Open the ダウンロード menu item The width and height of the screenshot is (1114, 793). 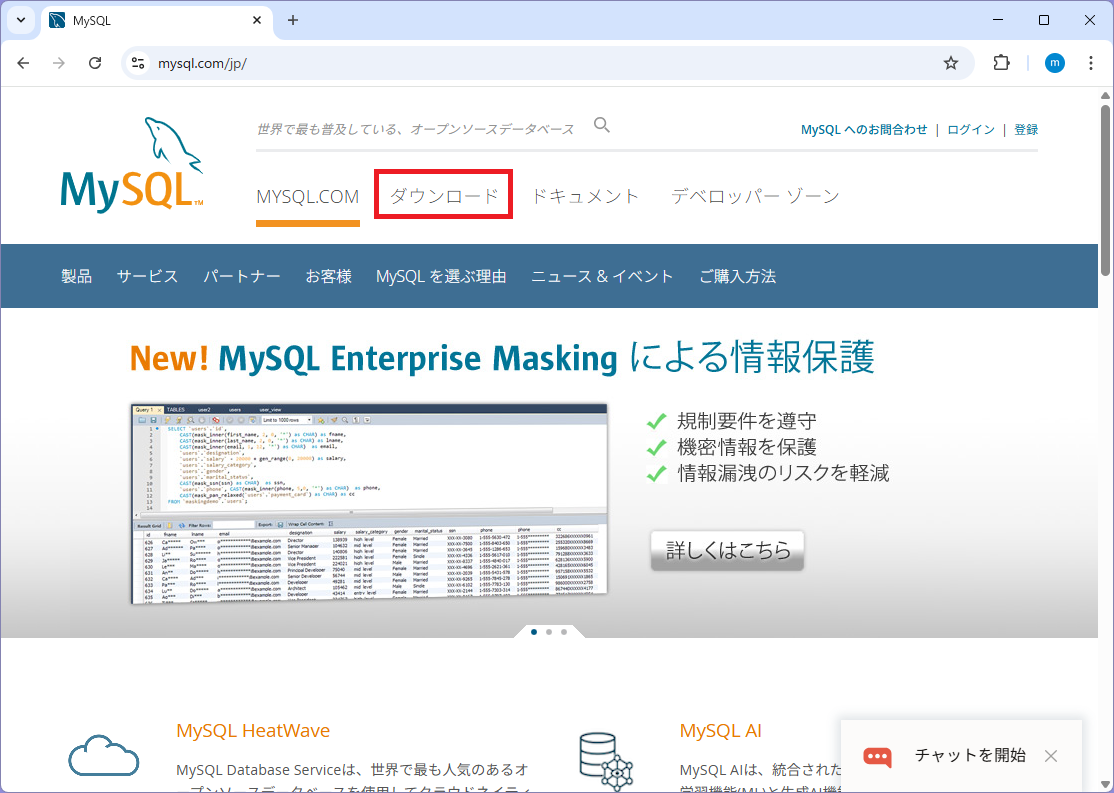click(442, 194)
